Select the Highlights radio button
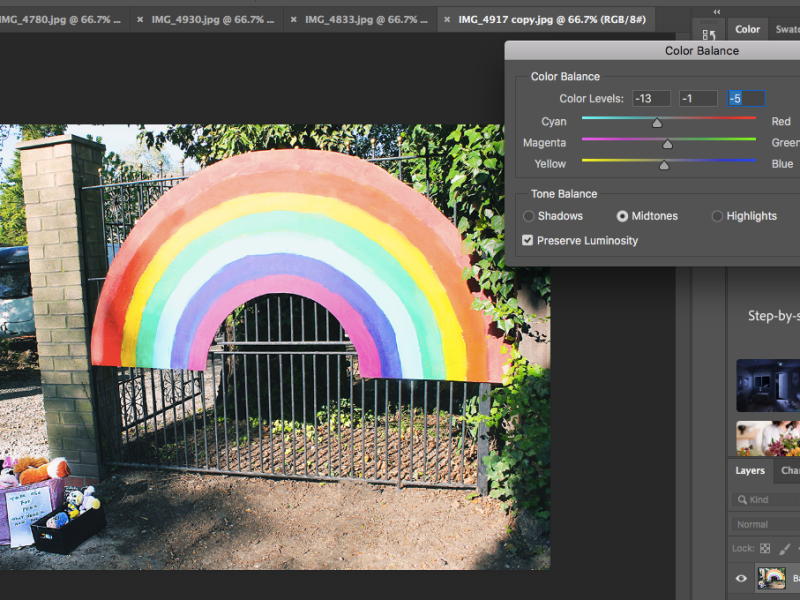This screenshot has width=800, height=600. (x=717, y=215)
